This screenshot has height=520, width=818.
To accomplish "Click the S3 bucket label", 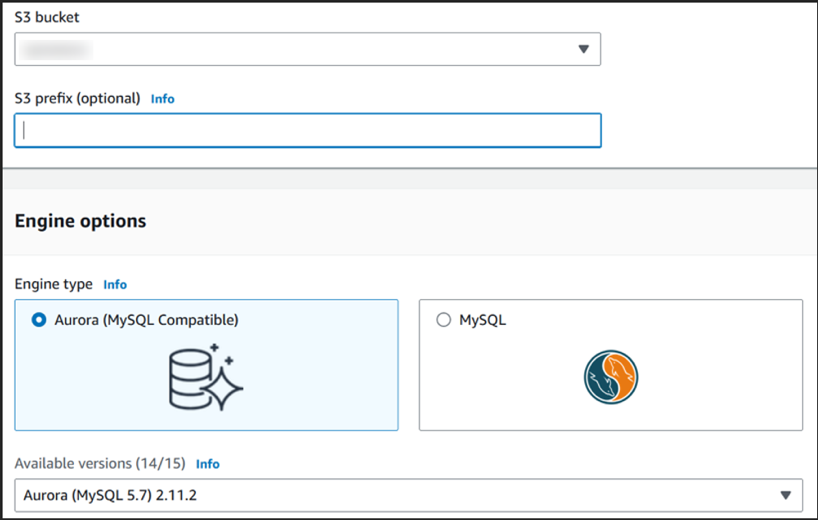I will [x=47, y=17].
